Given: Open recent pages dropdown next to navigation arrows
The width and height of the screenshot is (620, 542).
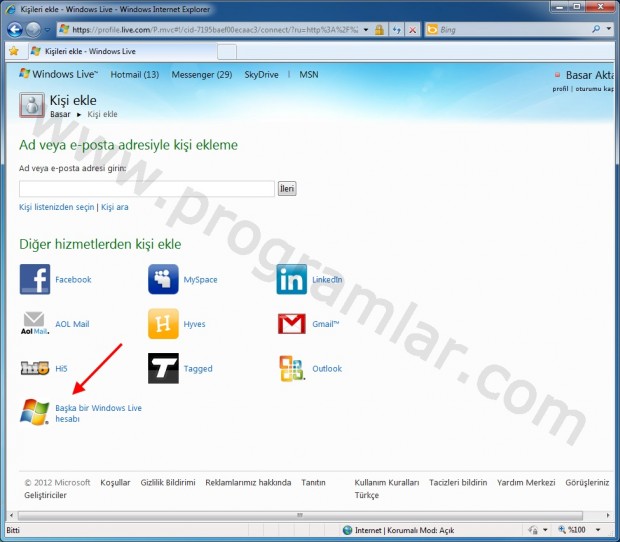Looking at the screenshot, I should [47, 30].
